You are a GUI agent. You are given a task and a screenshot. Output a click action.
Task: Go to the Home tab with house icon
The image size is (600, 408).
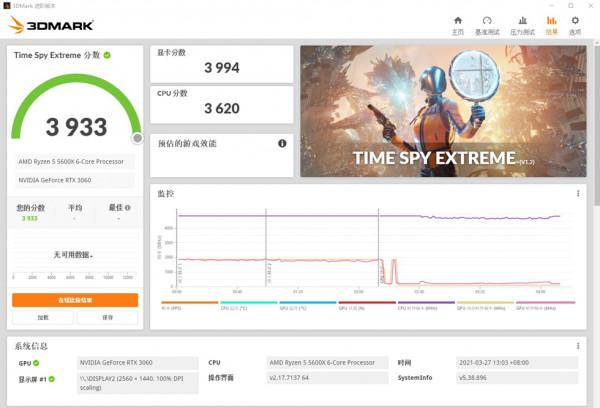point(458,25)
